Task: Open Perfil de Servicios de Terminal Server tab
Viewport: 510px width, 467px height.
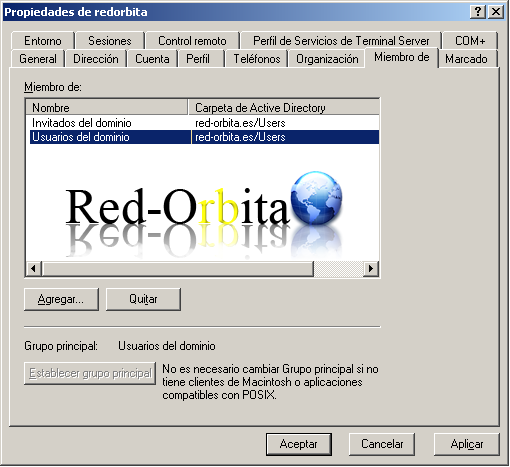Action: point(341,41)
